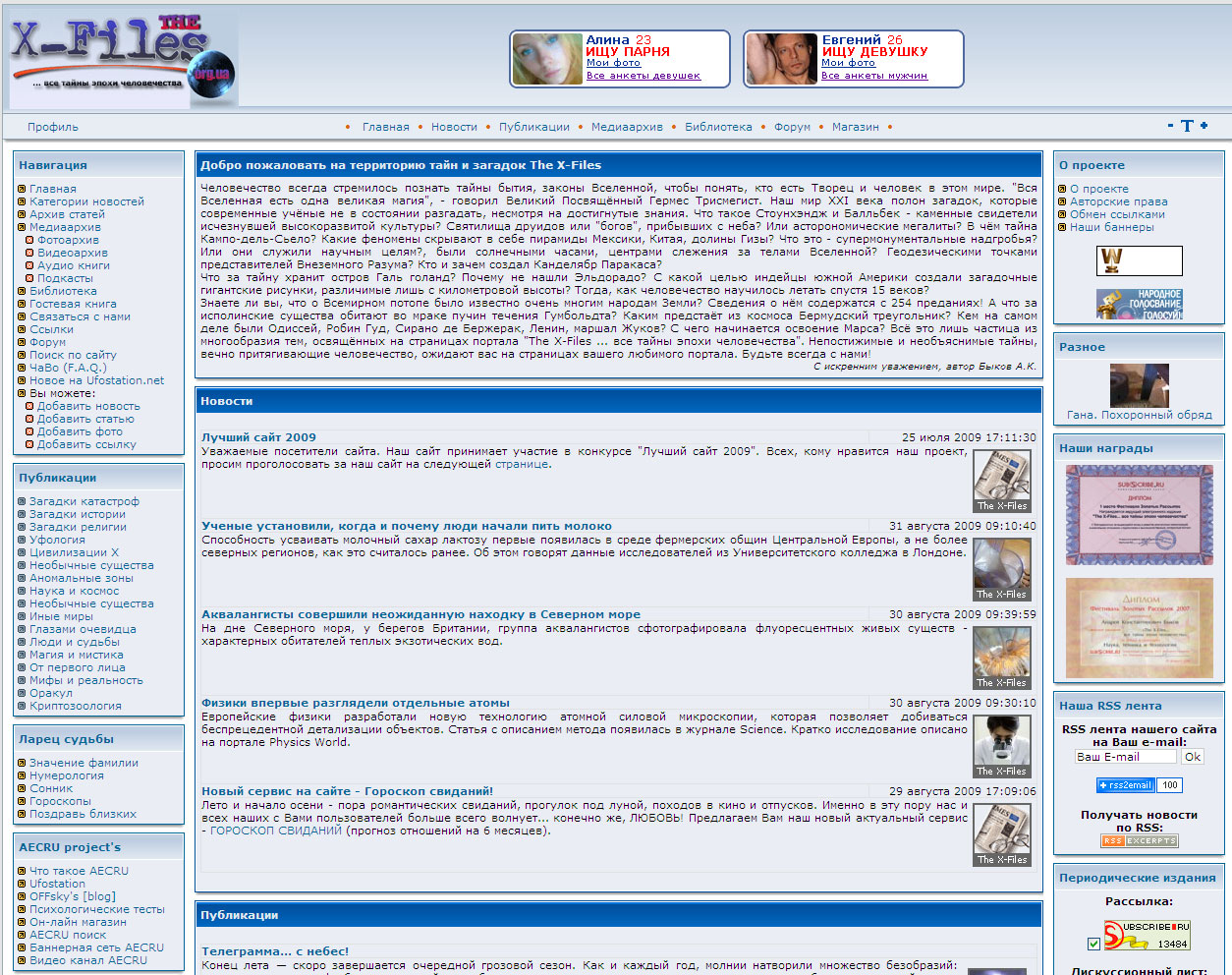Choose Добавить новость in sidebar
Image resolution: width=1232 pixels, height=975 pixels.
point(88,406)
